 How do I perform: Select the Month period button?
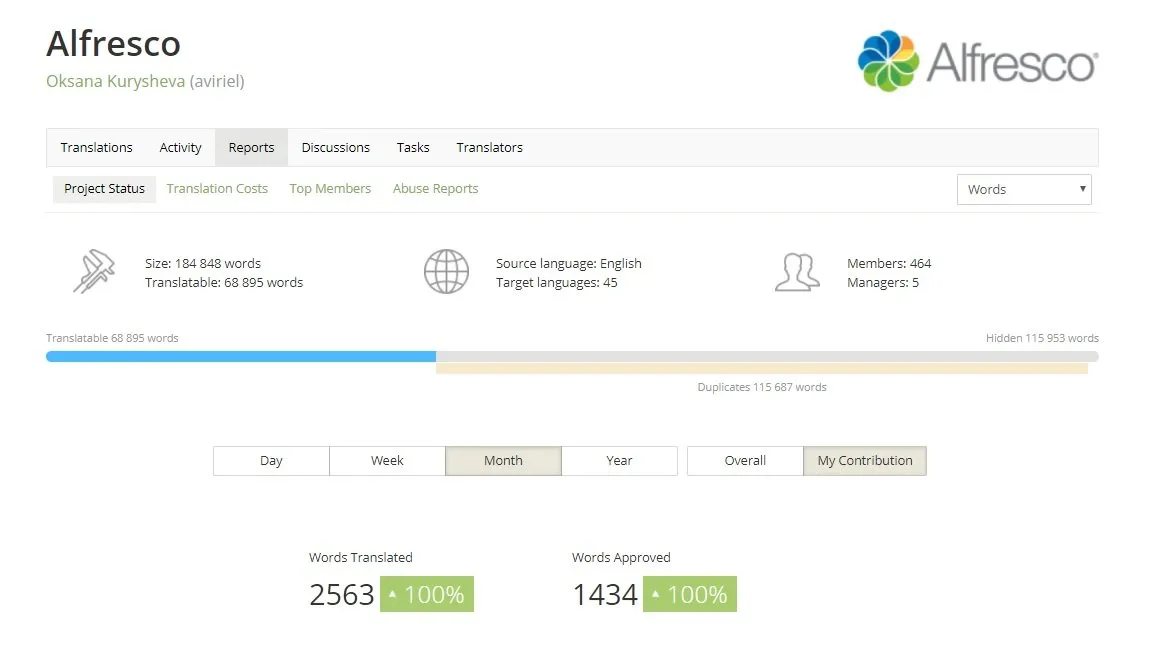[x=503, y=461]
